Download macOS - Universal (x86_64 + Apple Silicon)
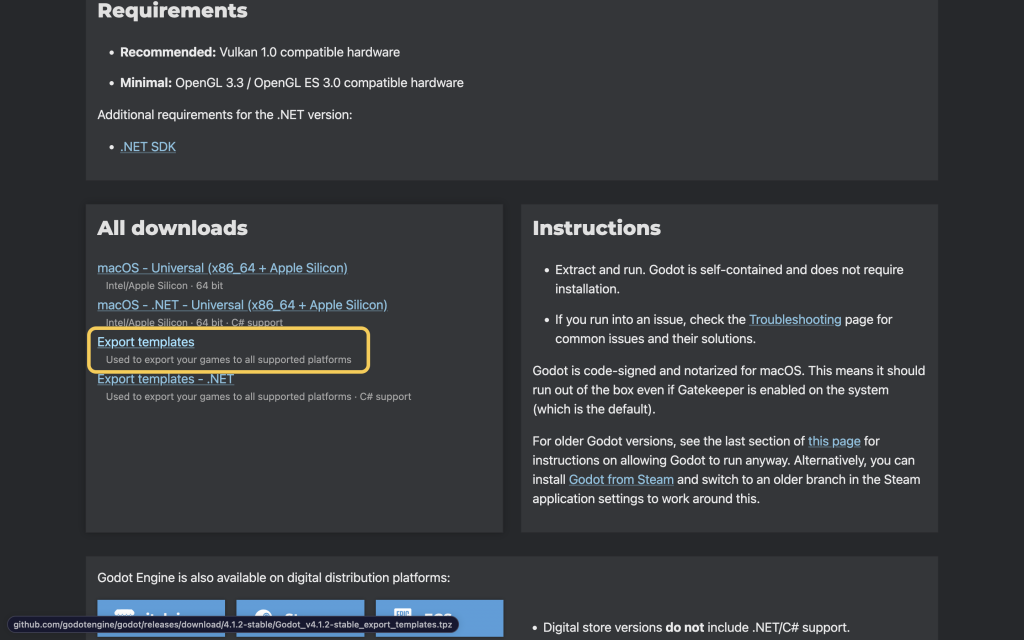 tap(222, 268)
